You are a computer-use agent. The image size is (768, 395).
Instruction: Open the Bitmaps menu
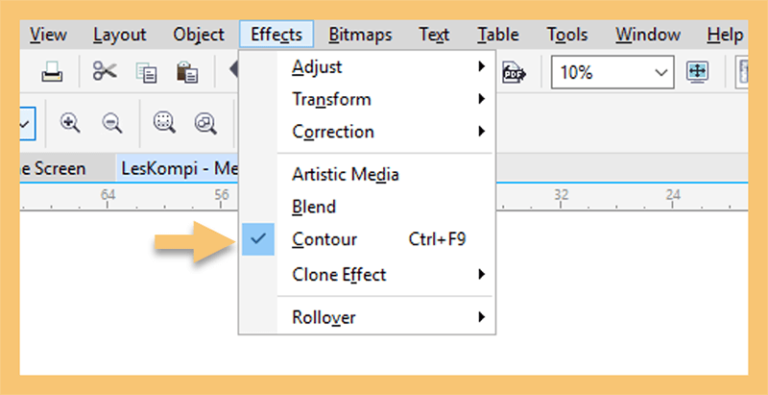pos(360,35)
